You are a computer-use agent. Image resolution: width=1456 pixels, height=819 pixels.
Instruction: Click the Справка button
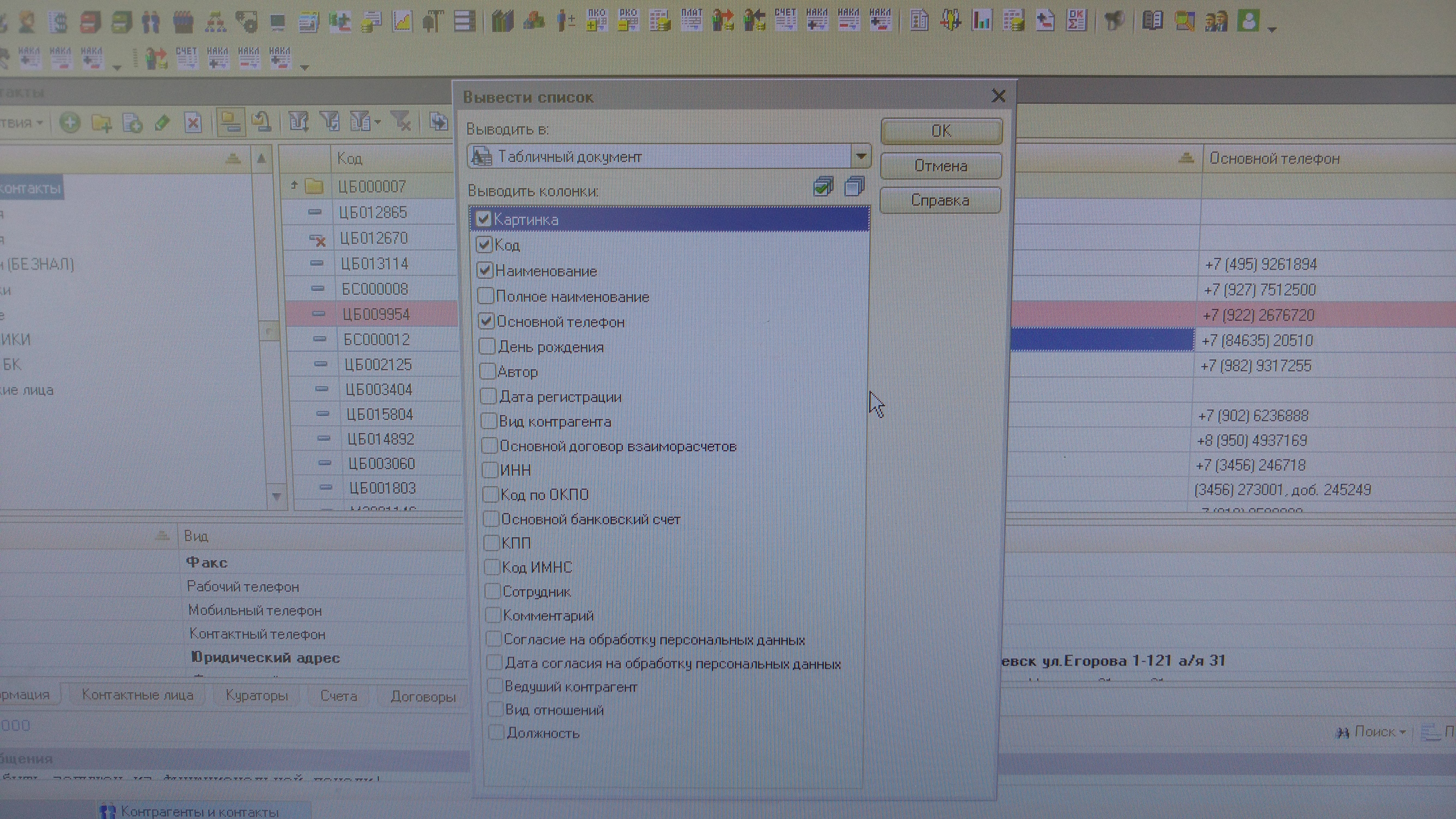point(940,201)
